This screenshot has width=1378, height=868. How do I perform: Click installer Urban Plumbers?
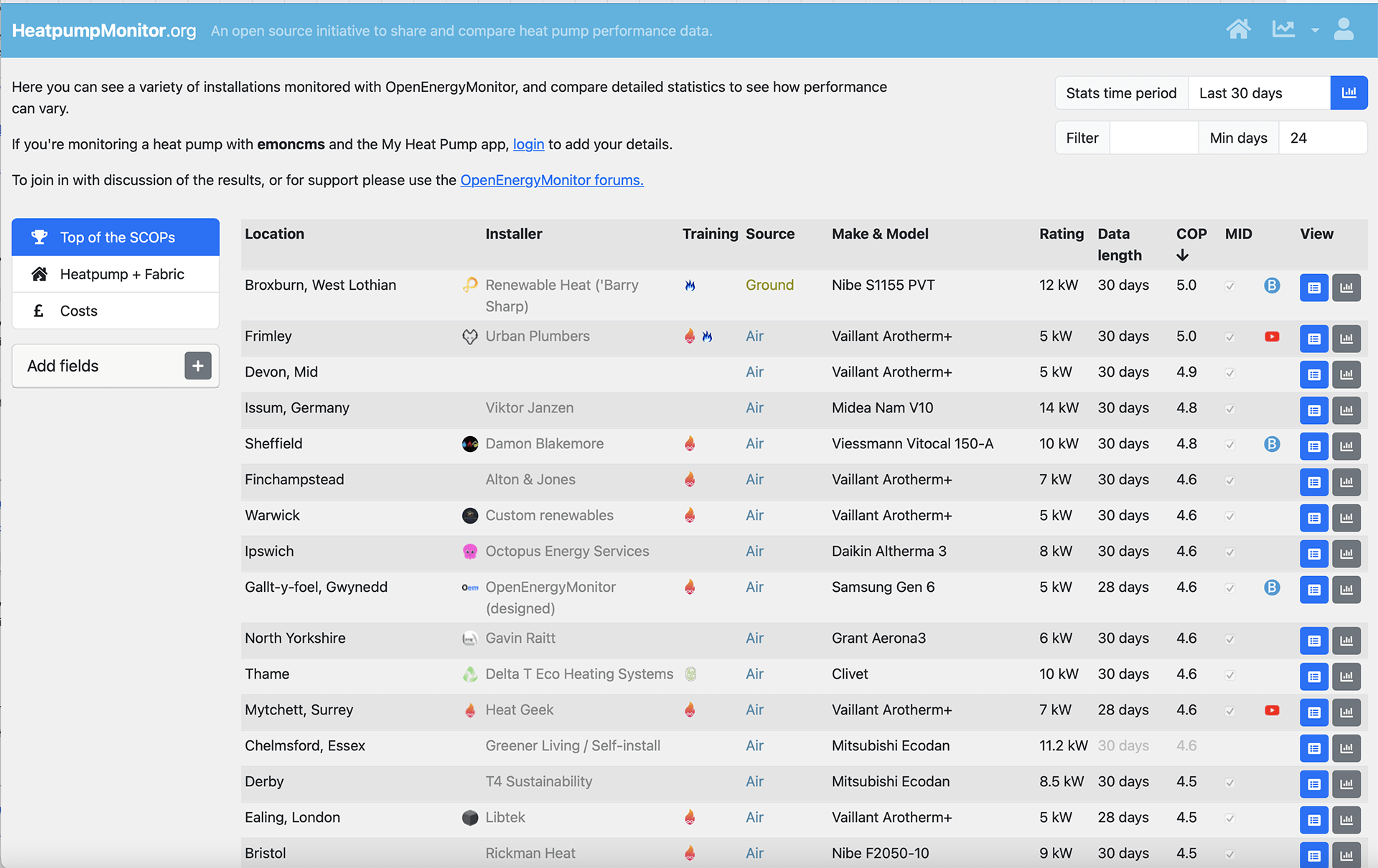click(538, 336)
